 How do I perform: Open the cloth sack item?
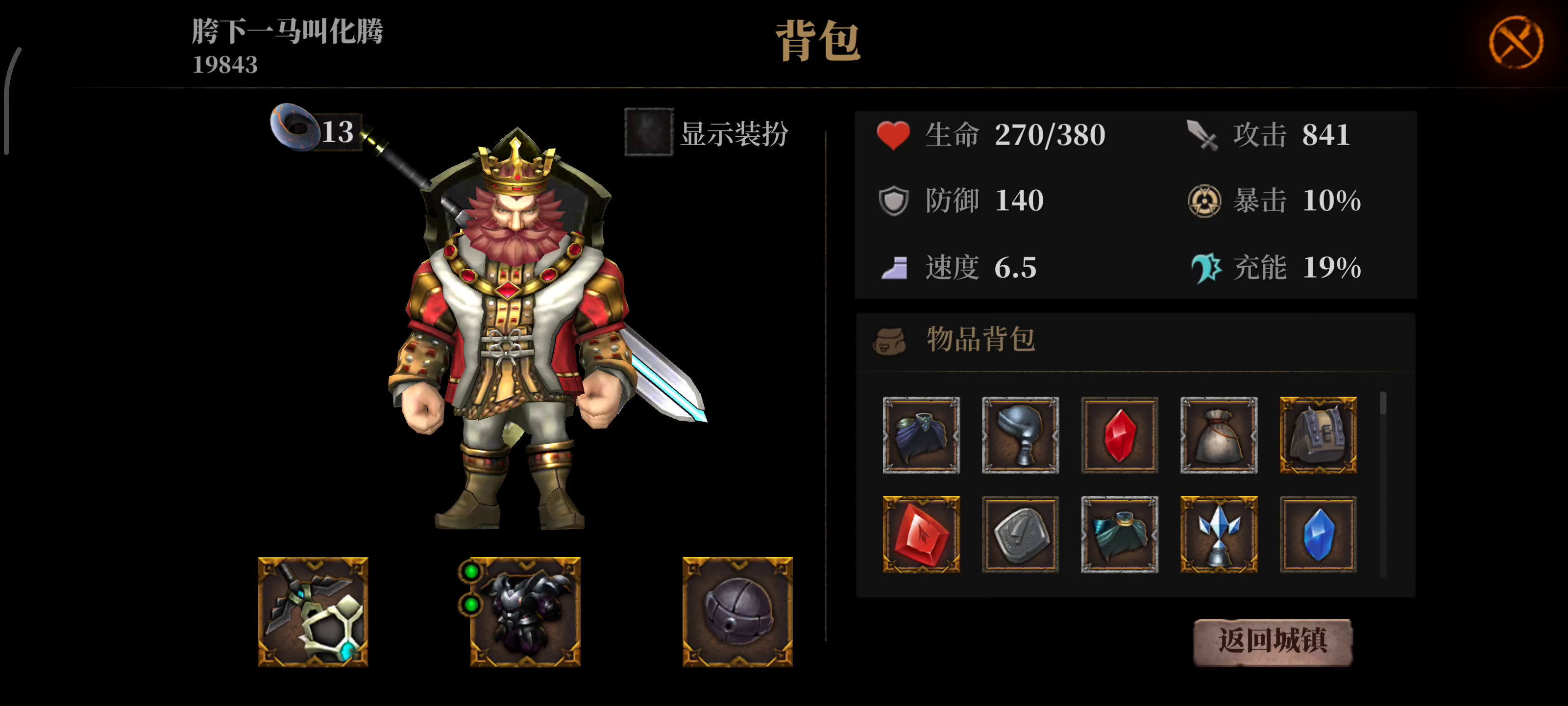pos(1219,435)
